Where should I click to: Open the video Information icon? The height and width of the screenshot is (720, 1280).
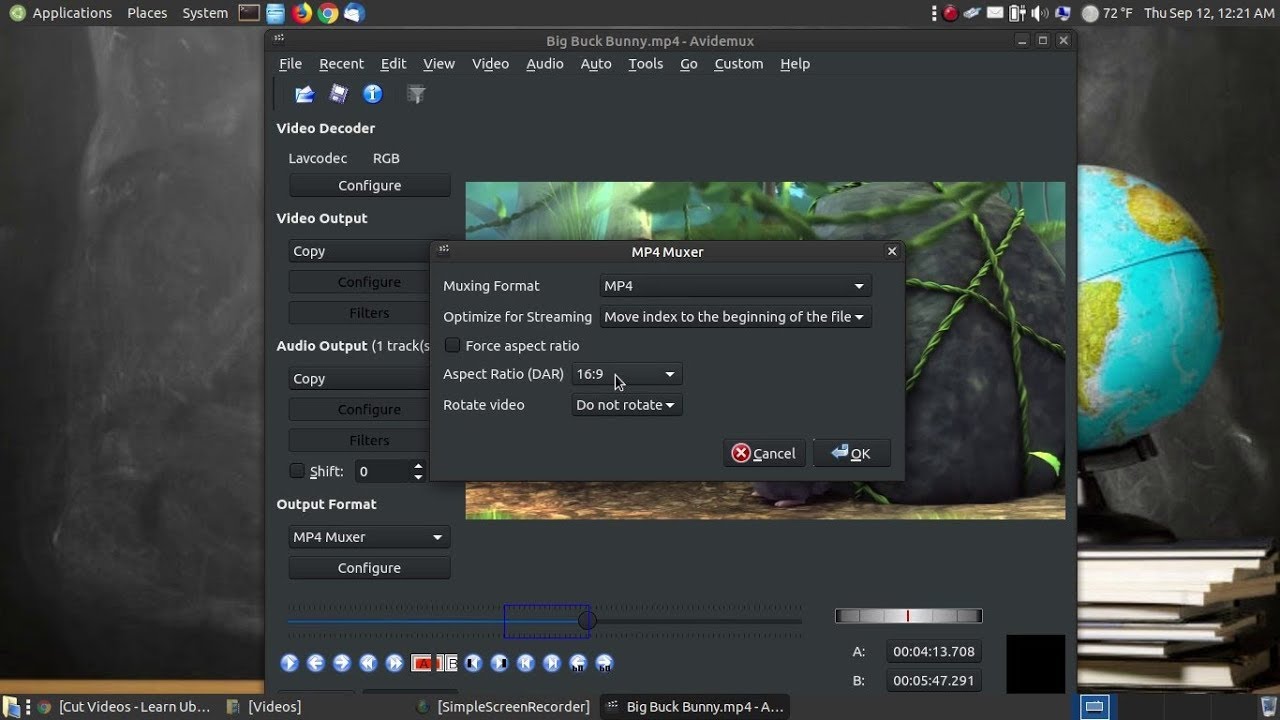[373, 94]
